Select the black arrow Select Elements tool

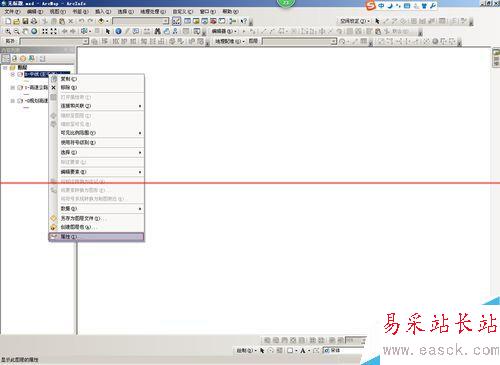tap(108, 31)
